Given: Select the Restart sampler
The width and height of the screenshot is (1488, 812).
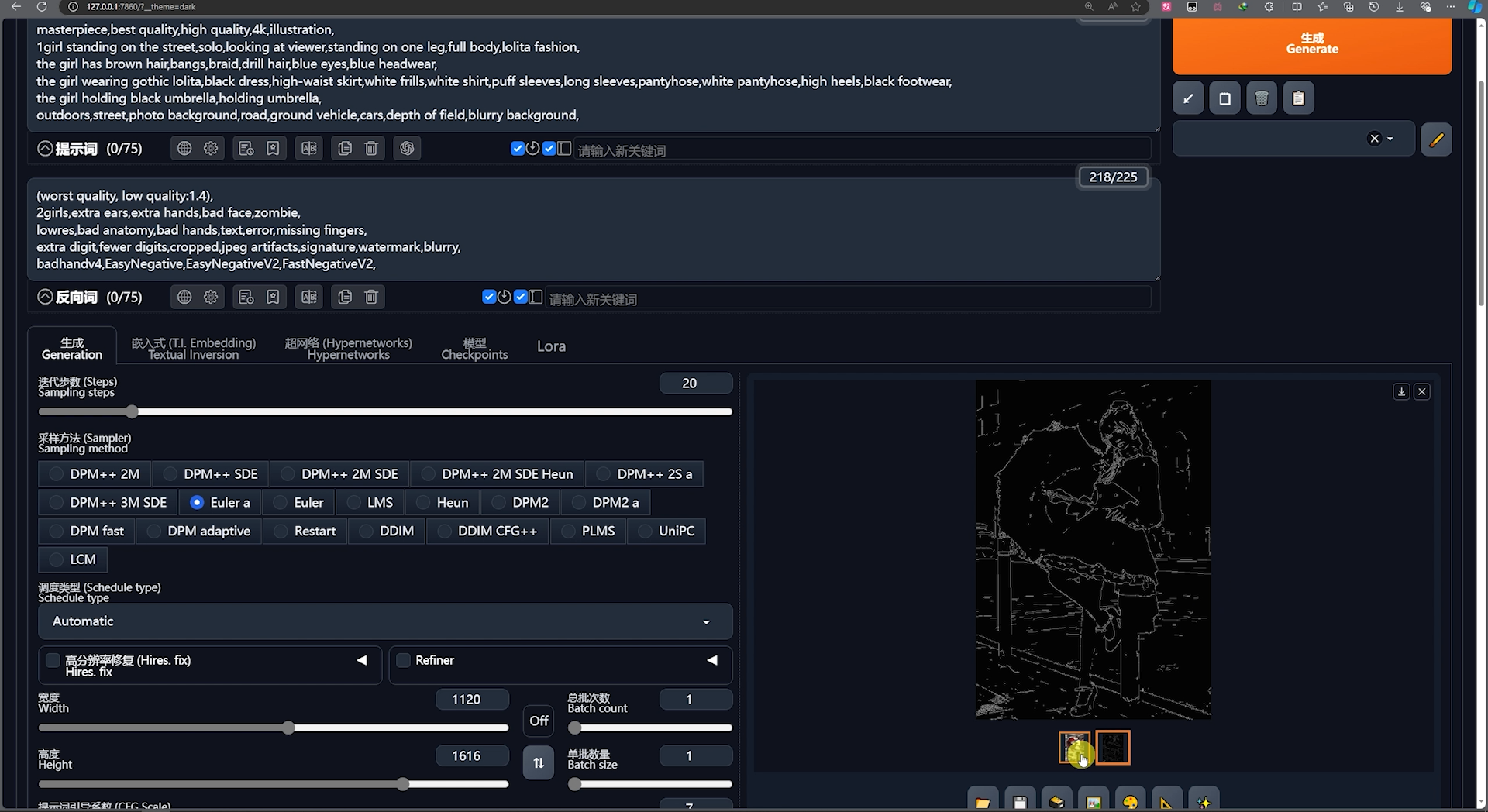Looking at the screenshot, I should click(x=305, y=532).
